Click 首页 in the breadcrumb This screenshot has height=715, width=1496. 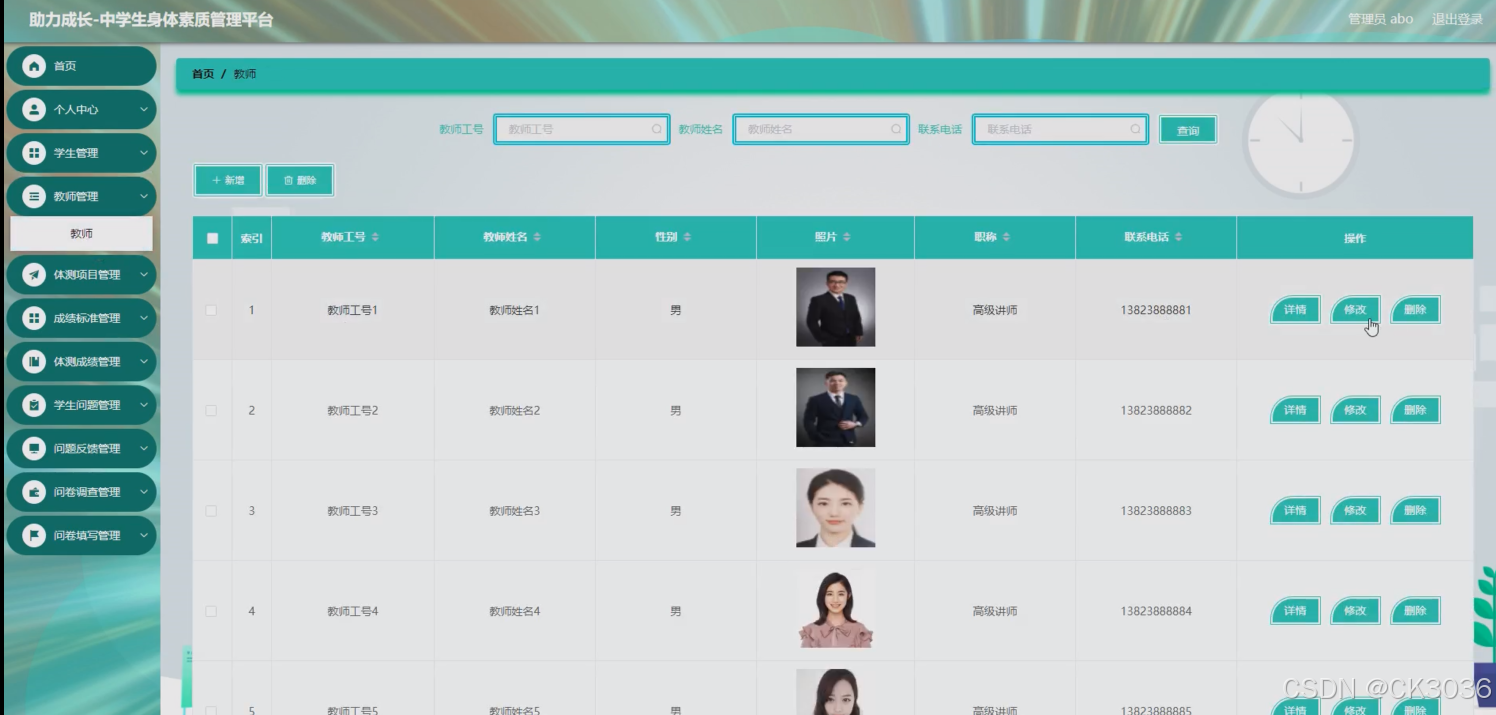point(203,74)
